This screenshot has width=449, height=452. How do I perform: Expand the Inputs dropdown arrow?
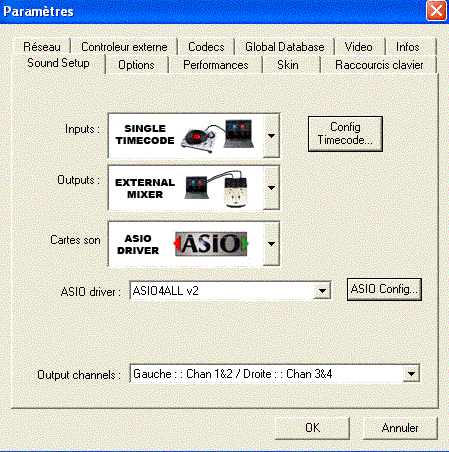[x=271, y=135]
